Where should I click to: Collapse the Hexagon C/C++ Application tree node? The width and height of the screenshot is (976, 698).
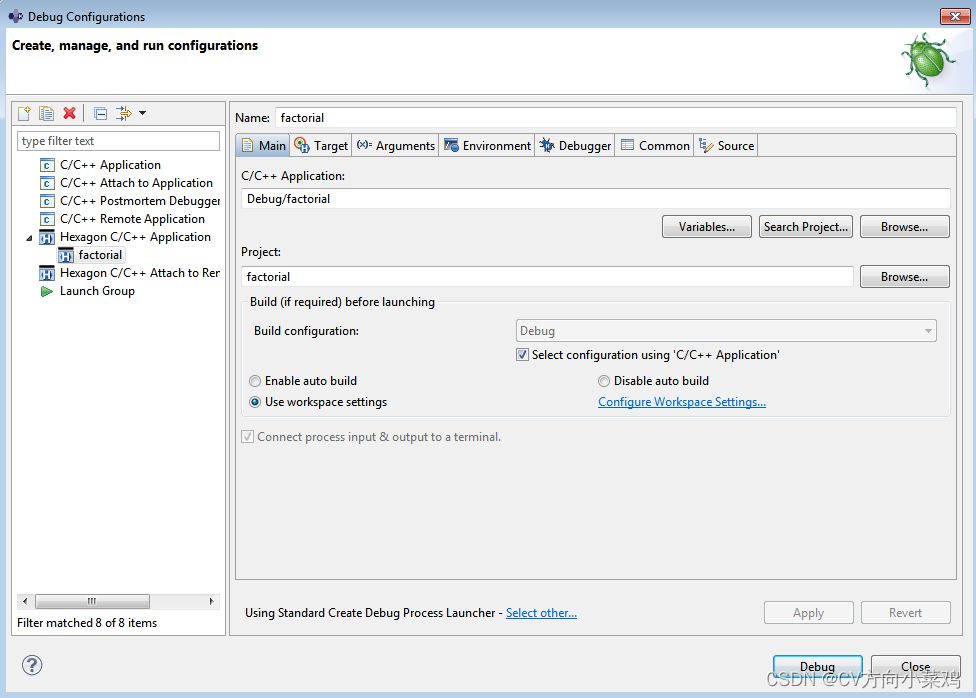click(29, 238)
